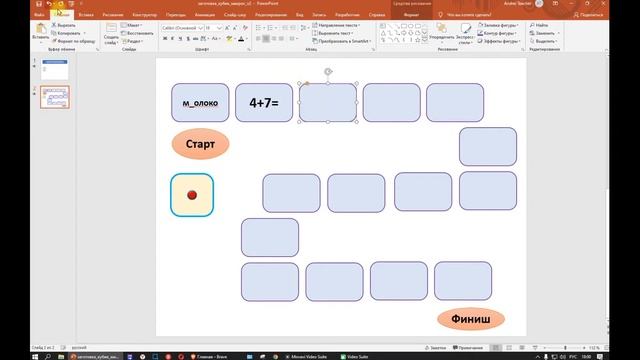Viewport: 640px width, 360px height.
Task: Select slide 1 thumbnail
Action: pyautogui.click(x=55, y=69)
